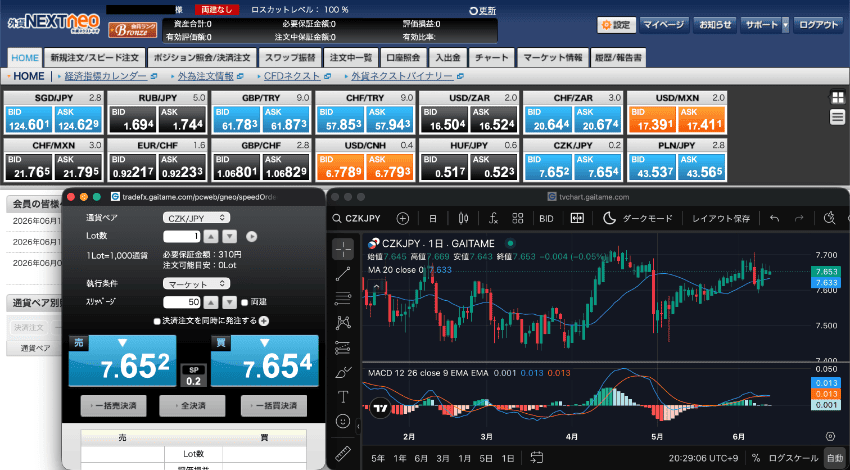Switch rate panel to grid view
This screenshot has width=850, height=470.
click(x=838, y=98)
